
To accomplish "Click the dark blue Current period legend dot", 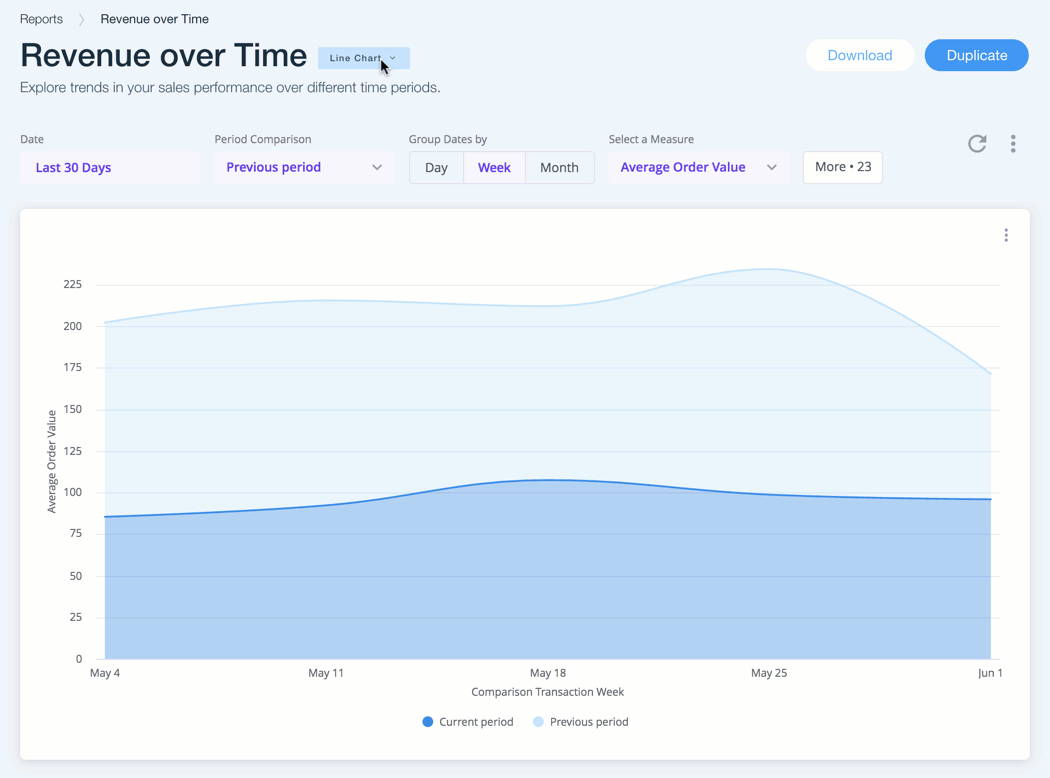I will pos(428,722).
